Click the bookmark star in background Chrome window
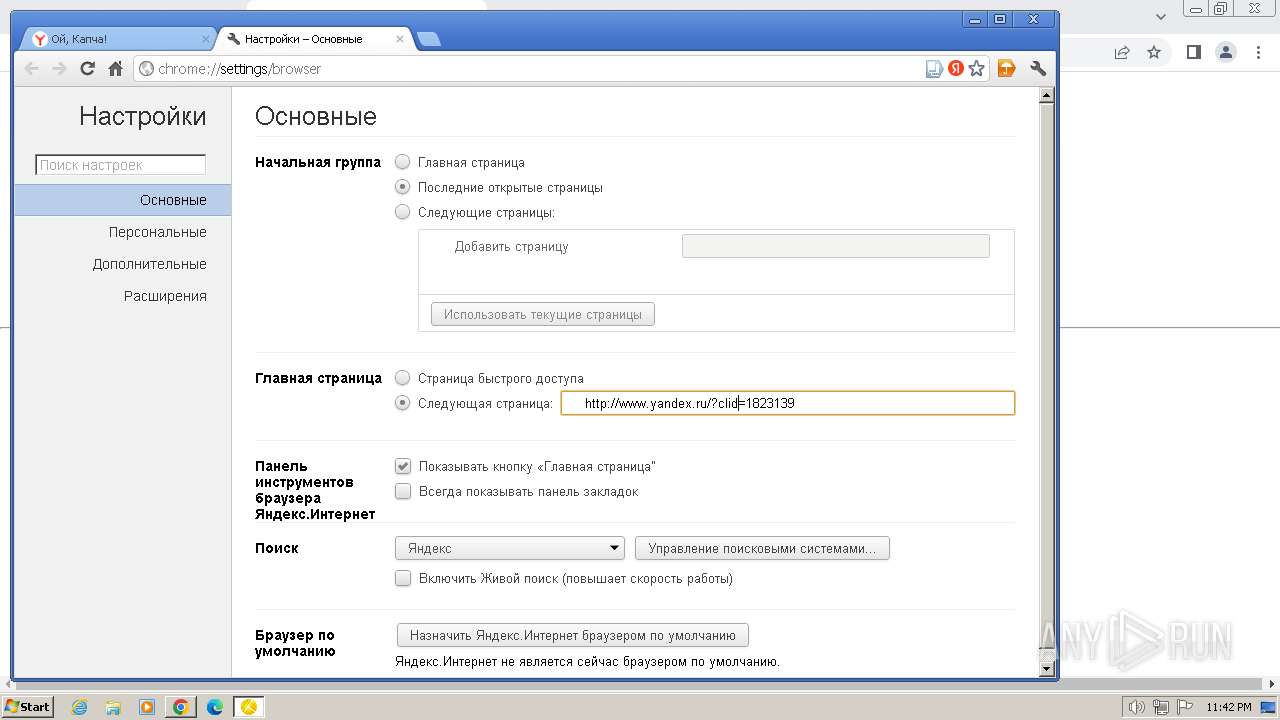The height and width of the screenshot is (720, 1280). click(1154, 52)
